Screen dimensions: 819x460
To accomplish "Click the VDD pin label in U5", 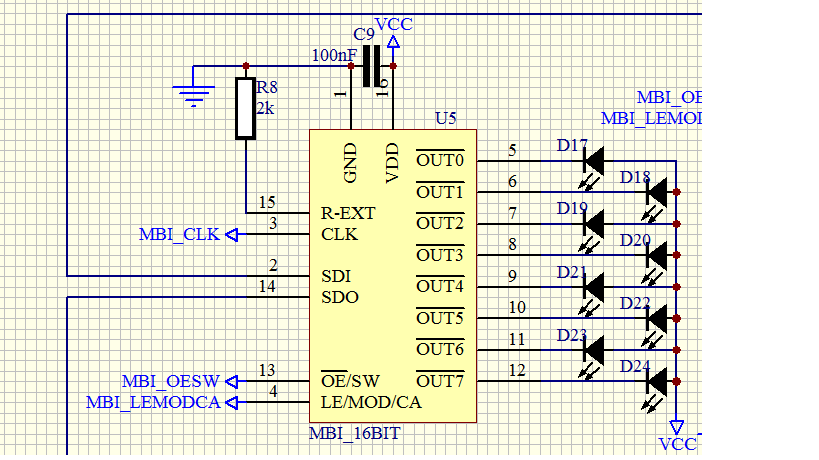I will [392, 163].
